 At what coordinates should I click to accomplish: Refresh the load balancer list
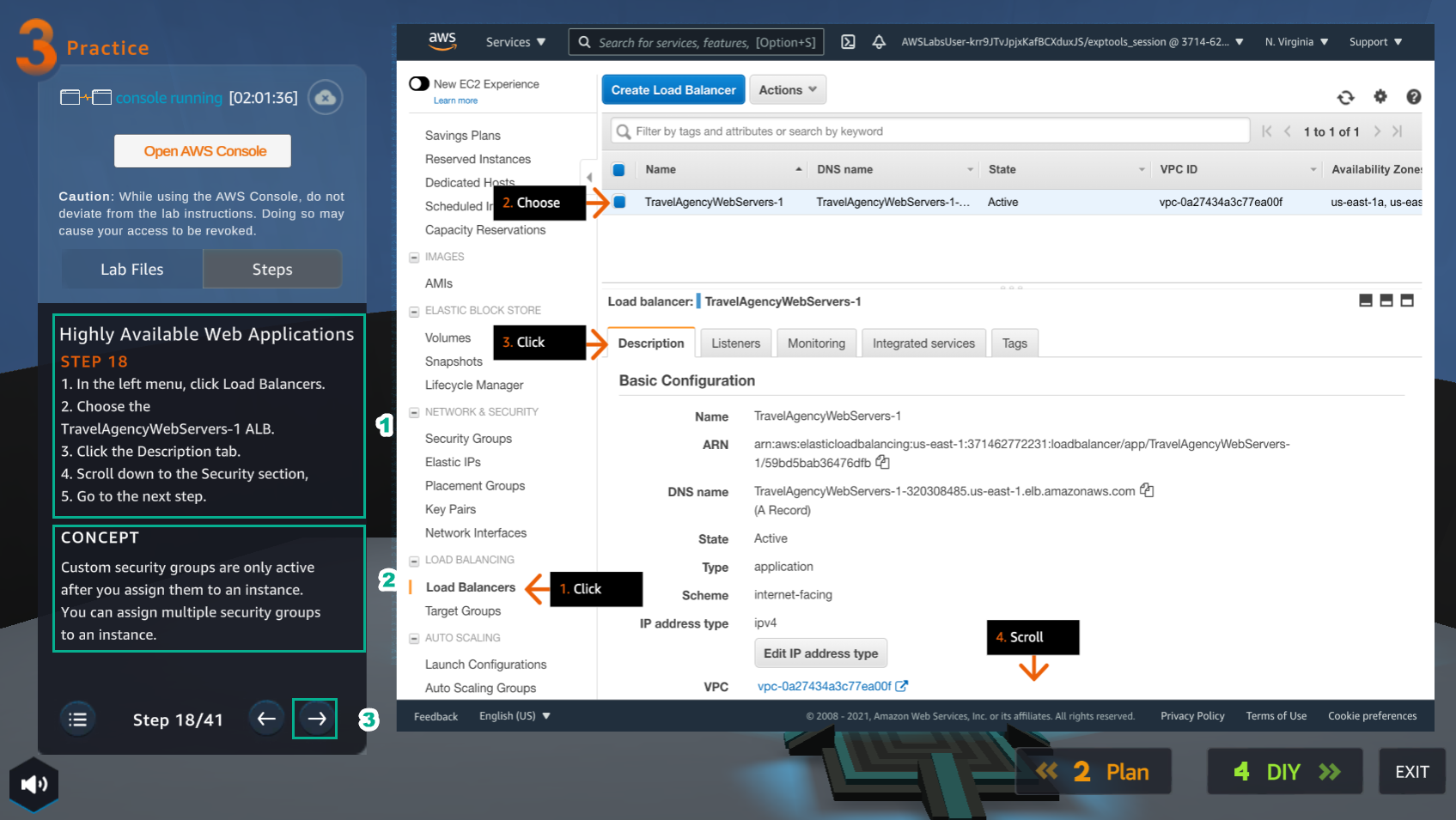click(x=1346, y=97)
